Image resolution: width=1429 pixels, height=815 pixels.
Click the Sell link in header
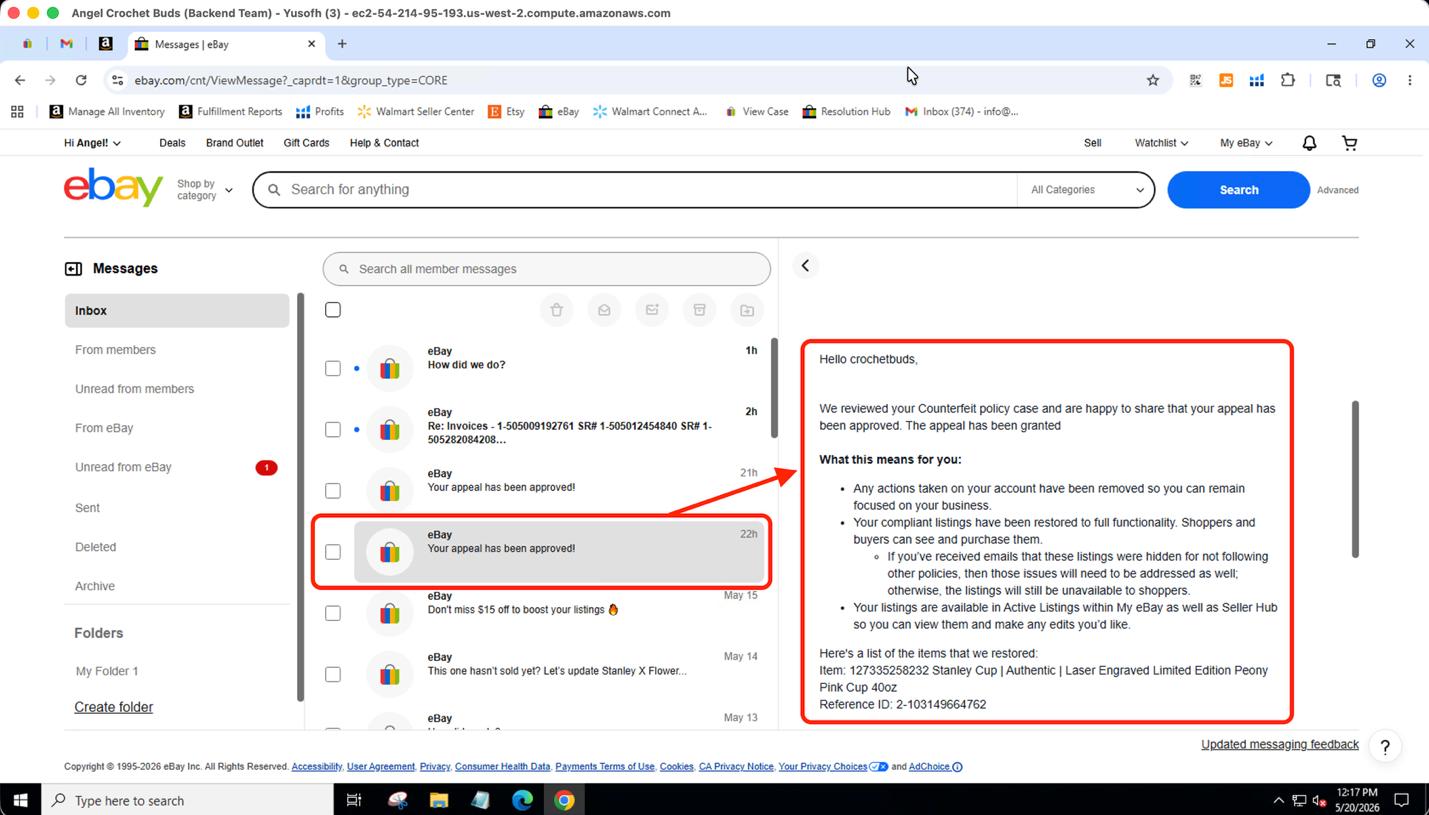click(1092, 143)
